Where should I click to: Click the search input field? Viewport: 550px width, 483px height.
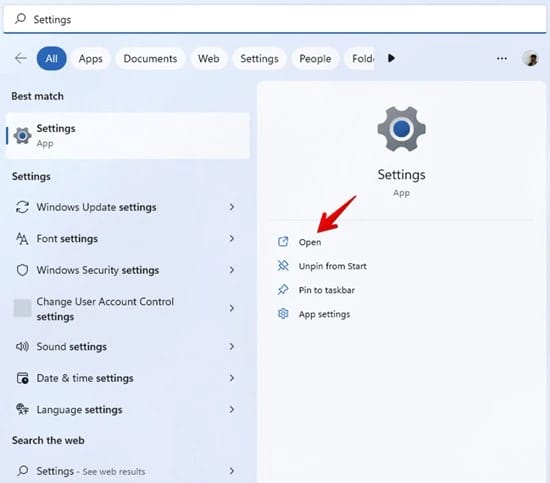[x=275, y=19]
